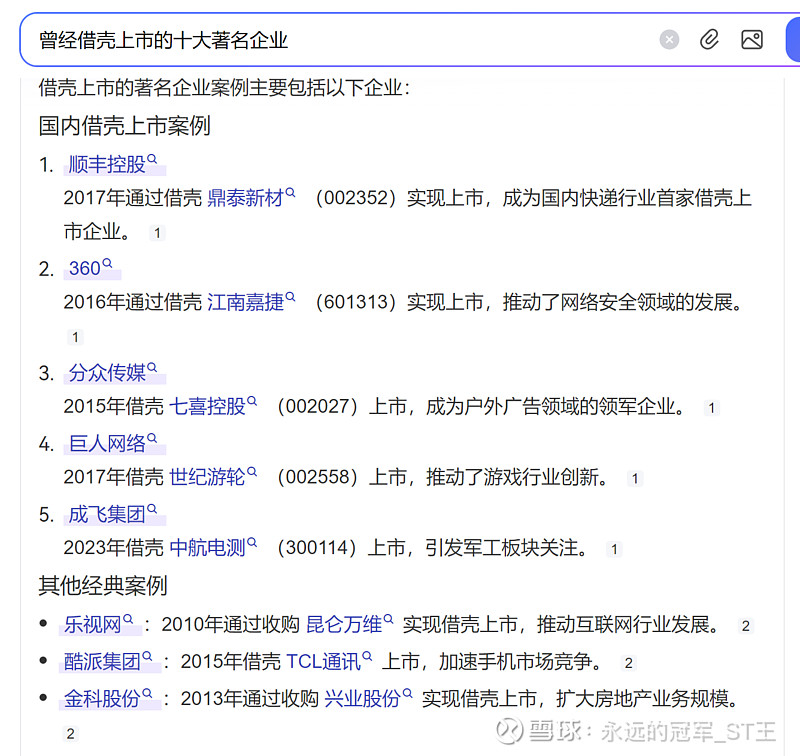Click the search icon beside 昆仑万维

click(x=388, y=619)
